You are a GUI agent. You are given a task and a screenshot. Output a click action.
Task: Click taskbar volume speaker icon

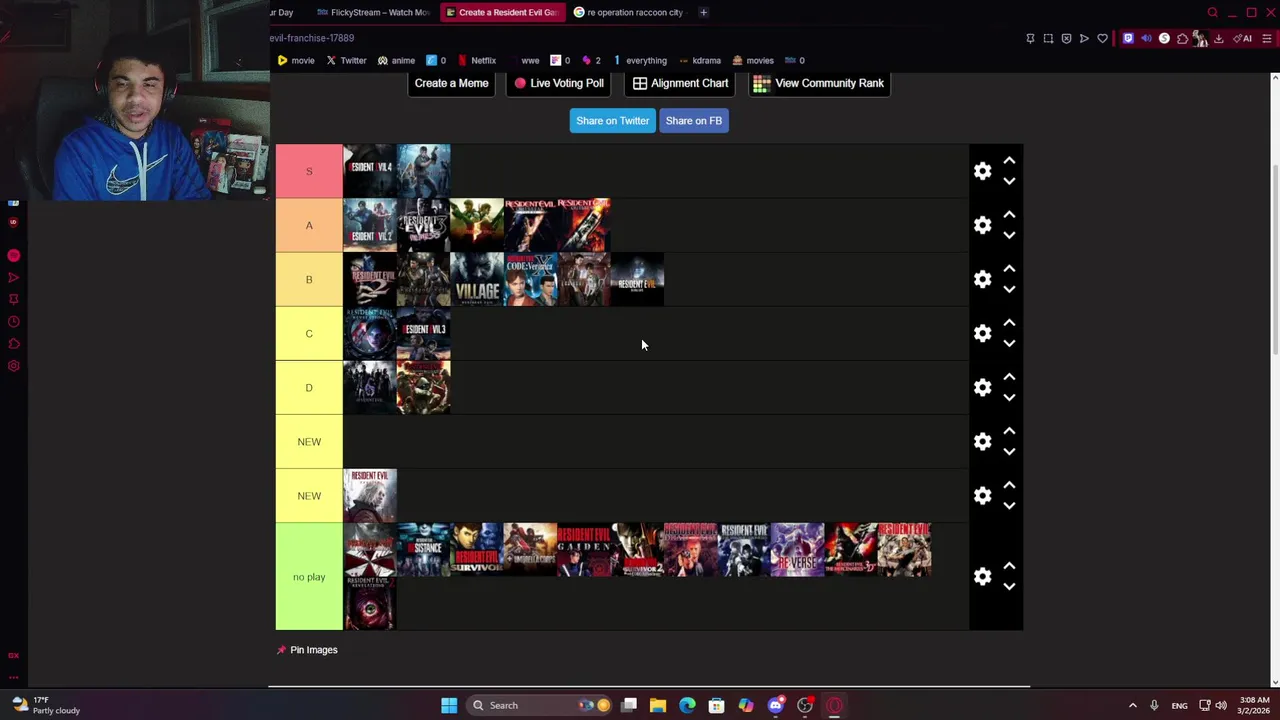pyautogui.click(x=1221, y=705)
